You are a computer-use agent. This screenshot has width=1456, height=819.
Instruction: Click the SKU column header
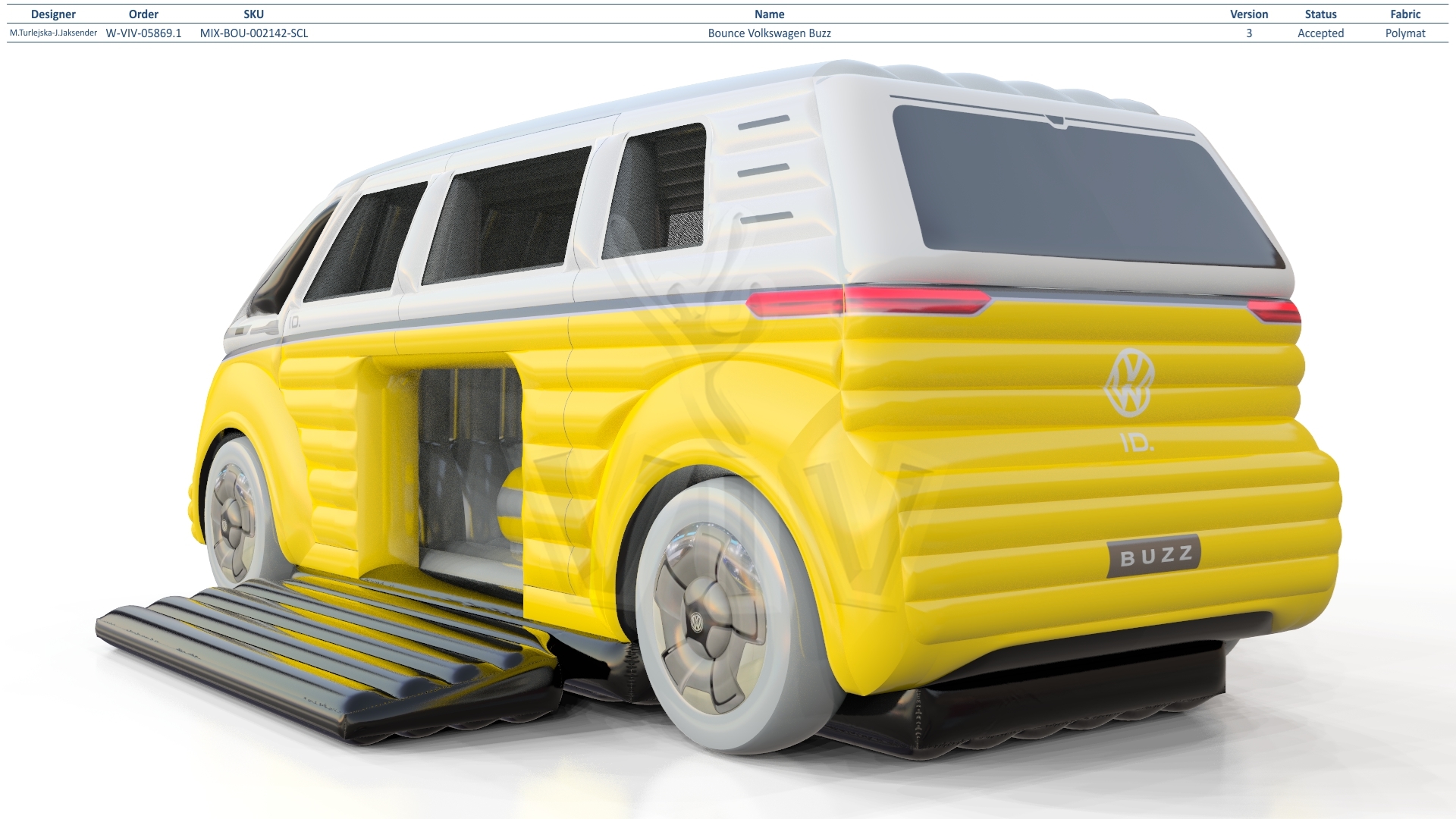click(254, 14)
